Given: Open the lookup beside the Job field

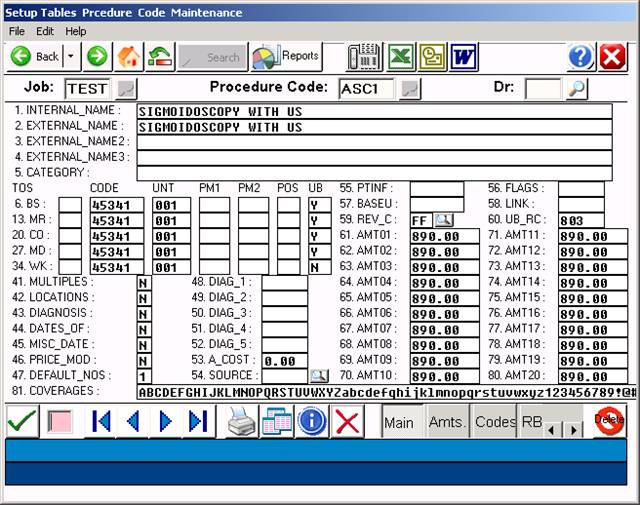Looking at the screenshot, I should coord(127,90).
